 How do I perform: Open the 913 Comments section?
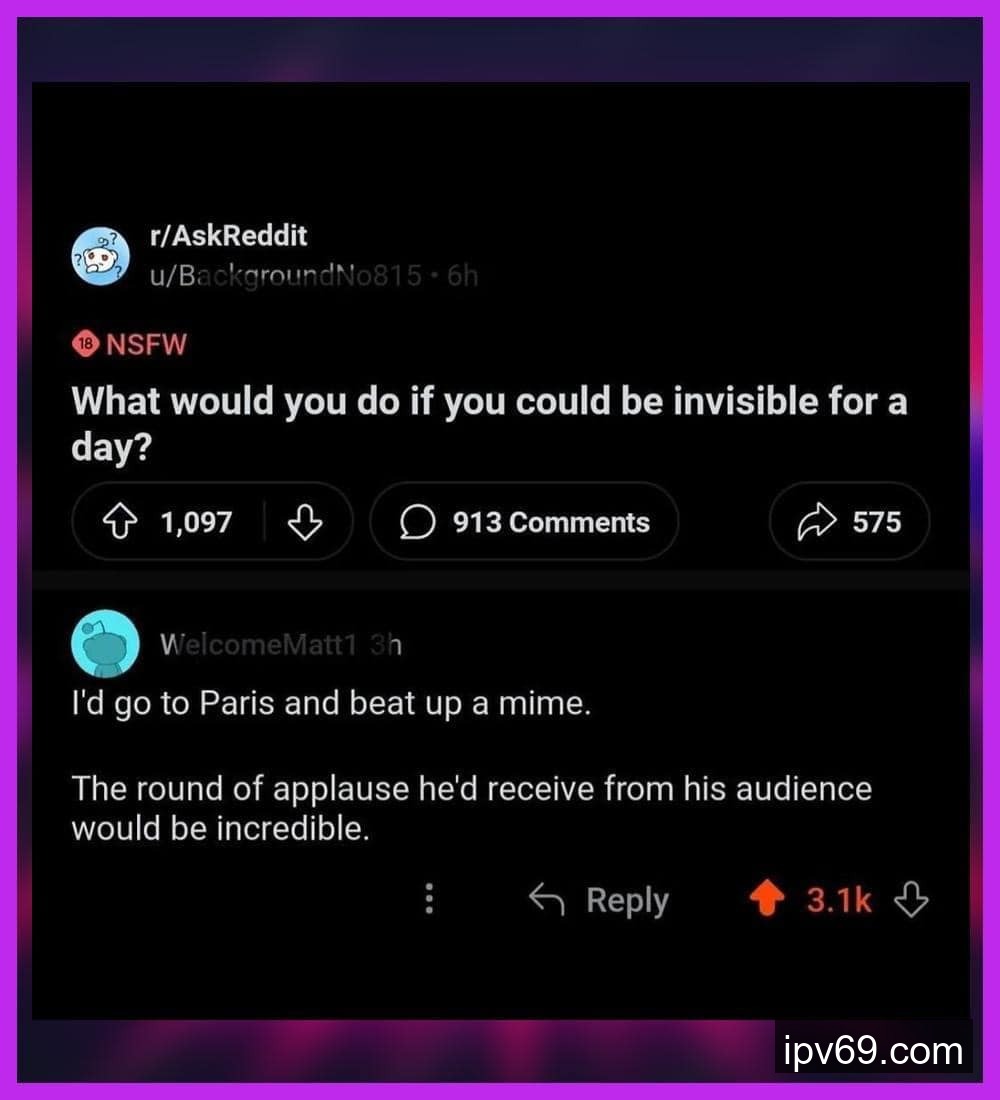[550, 522]
